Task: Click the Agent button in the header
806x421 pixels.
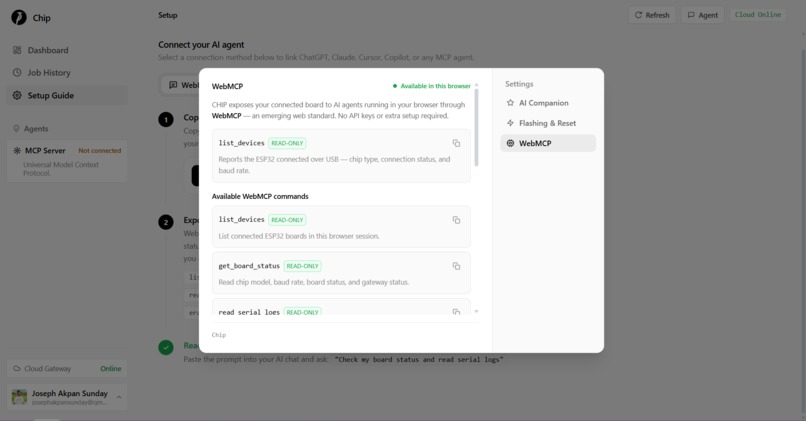Action: pos(703,15)
